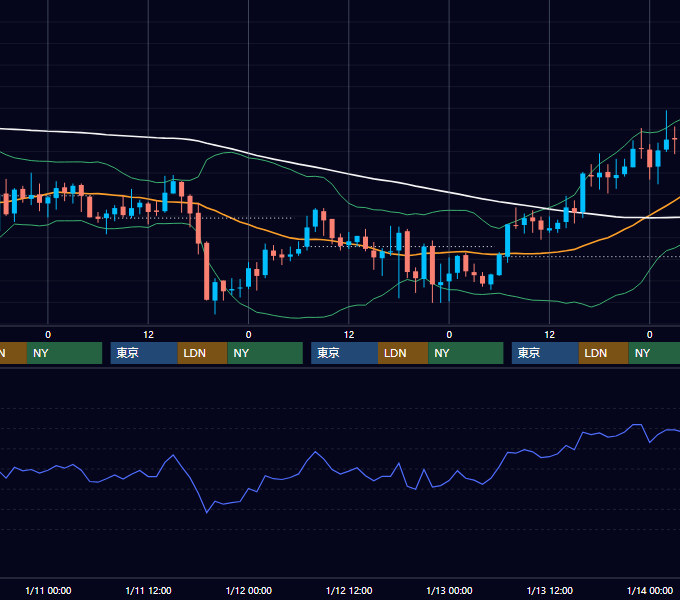Click hour label 12 above 東京 on 1/13
Viewport: 680px width, 600px height.
(x=549, y=335)
